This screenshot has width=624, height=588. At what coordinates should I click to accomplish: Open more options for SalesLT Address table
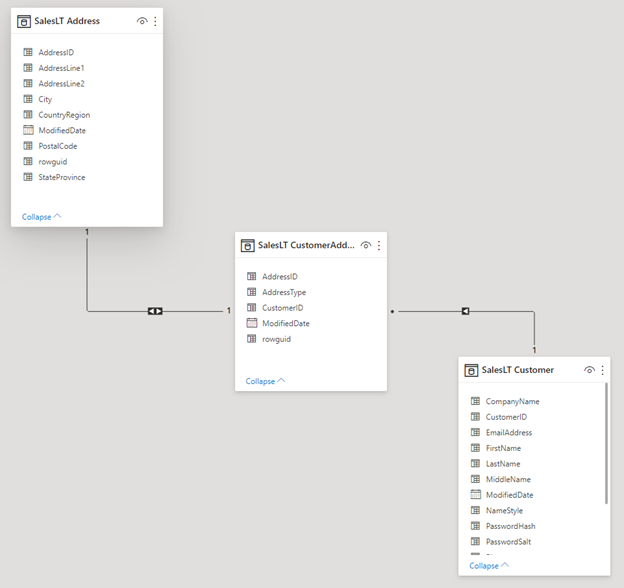click(x=155, y=21)
